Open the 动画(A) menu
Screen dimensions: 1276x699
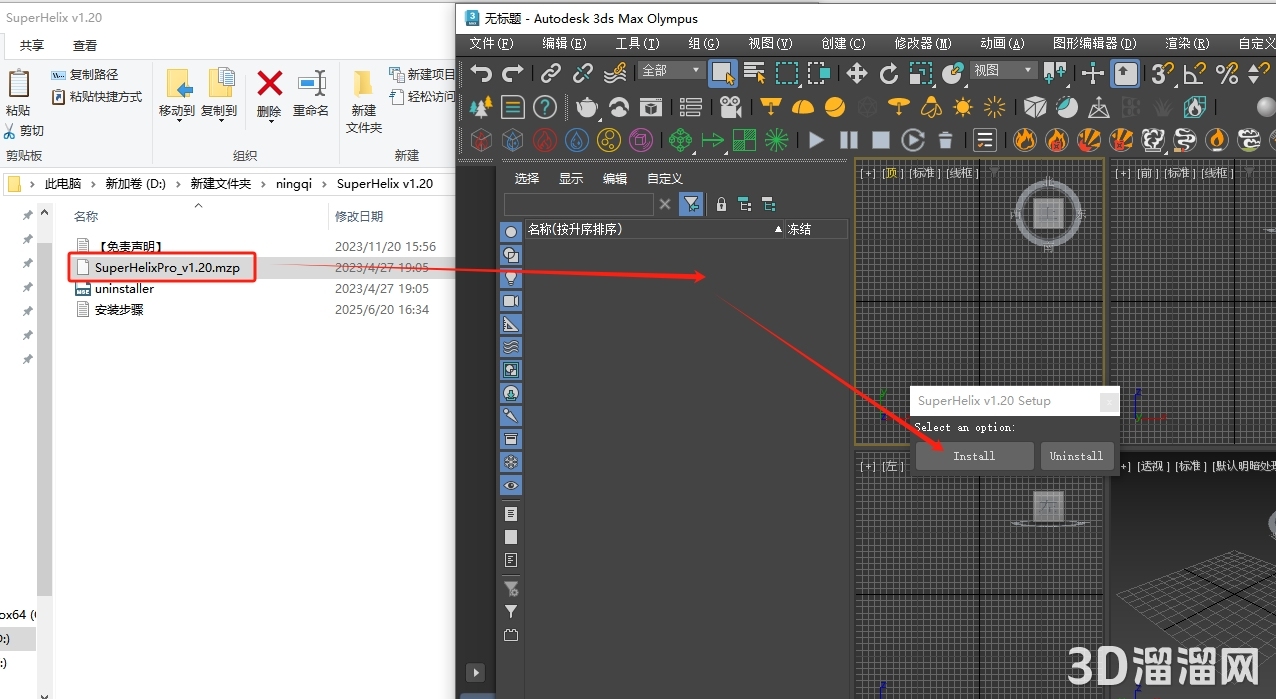coord(1002,44)
